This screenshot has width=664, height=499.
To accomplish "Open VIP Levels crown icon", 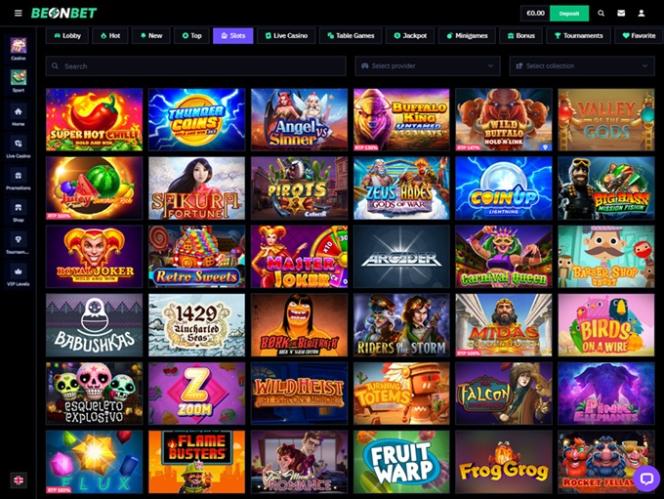I will click(18, 272).
